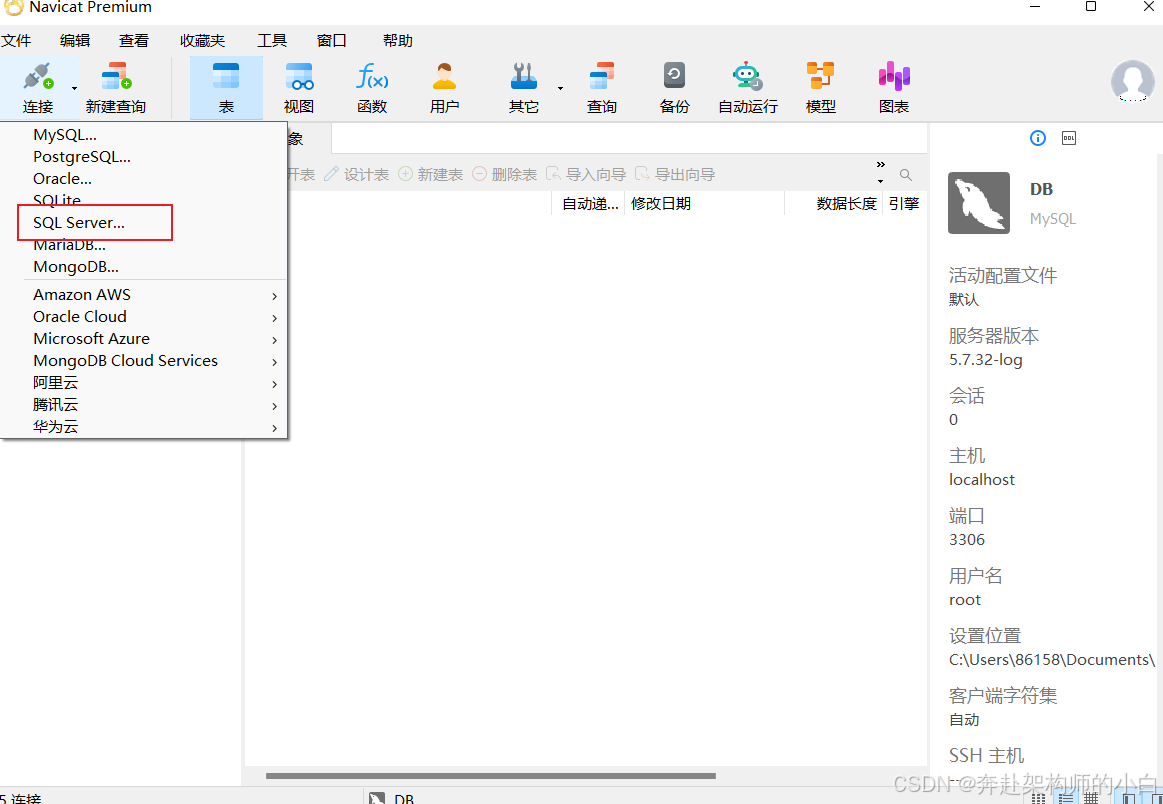Click the localhost host value
Screen dimensions: 1163x804
[981, 480]
